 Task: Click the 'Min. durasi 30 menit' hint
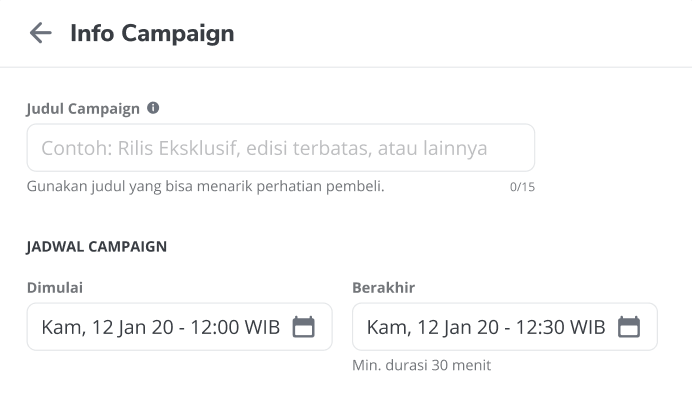[x=421, y=365]
